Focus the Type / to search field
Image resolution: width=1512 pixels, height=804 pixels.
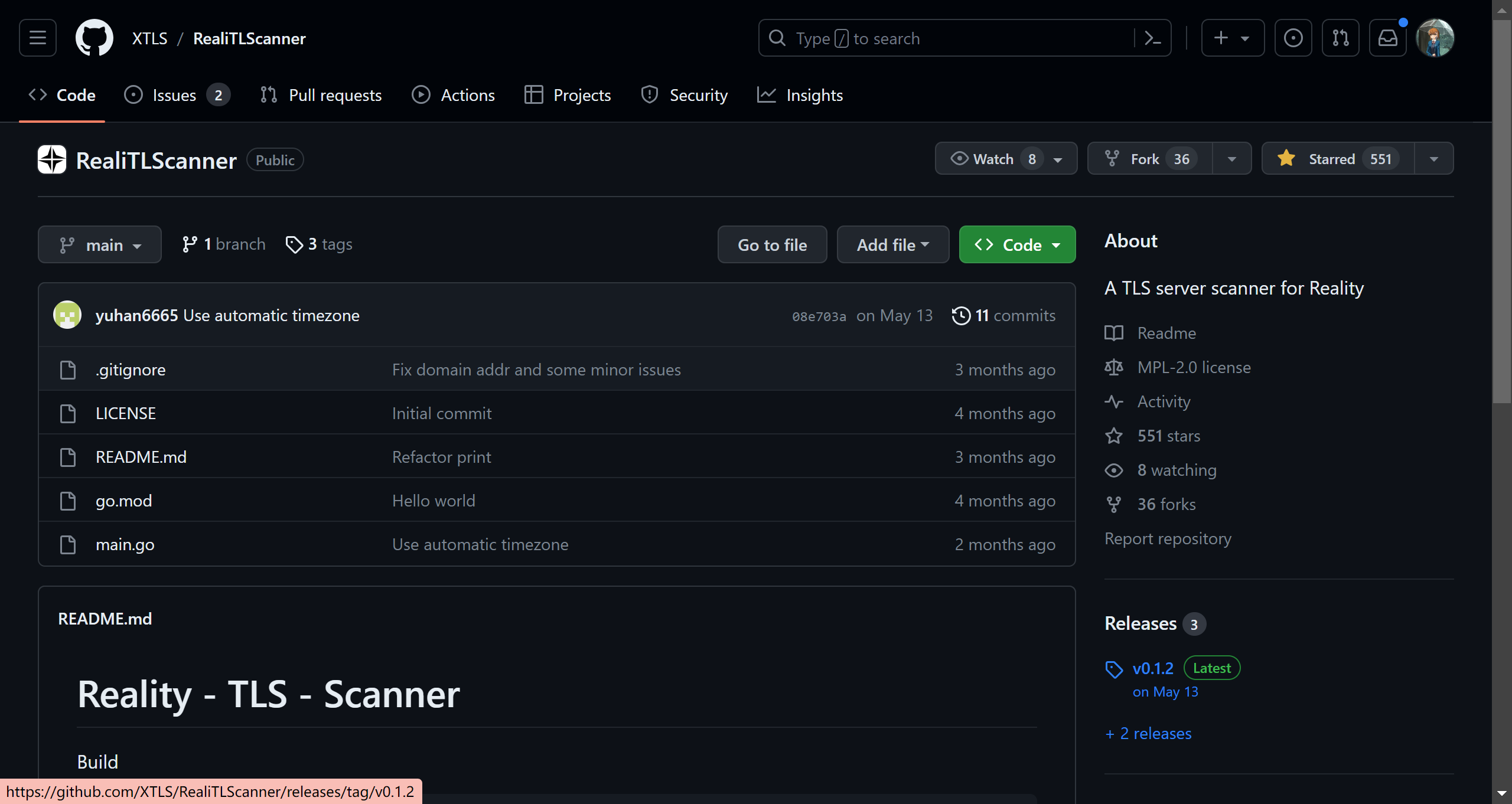coord(964,38)
